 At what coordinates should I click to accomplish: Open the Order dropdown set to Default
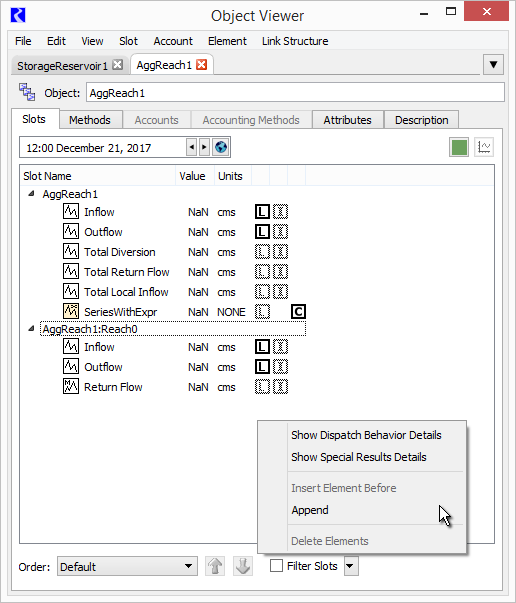(127, 566)
